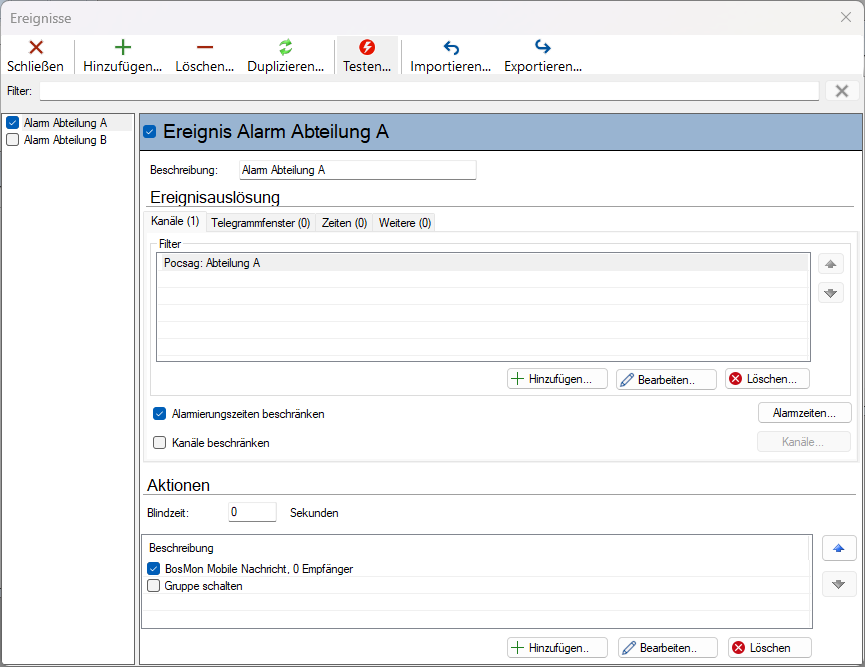The width and height of the screenshot is (865, 667).
Task: Move channel filter up with arrow
Action: [x=831, y=264]
